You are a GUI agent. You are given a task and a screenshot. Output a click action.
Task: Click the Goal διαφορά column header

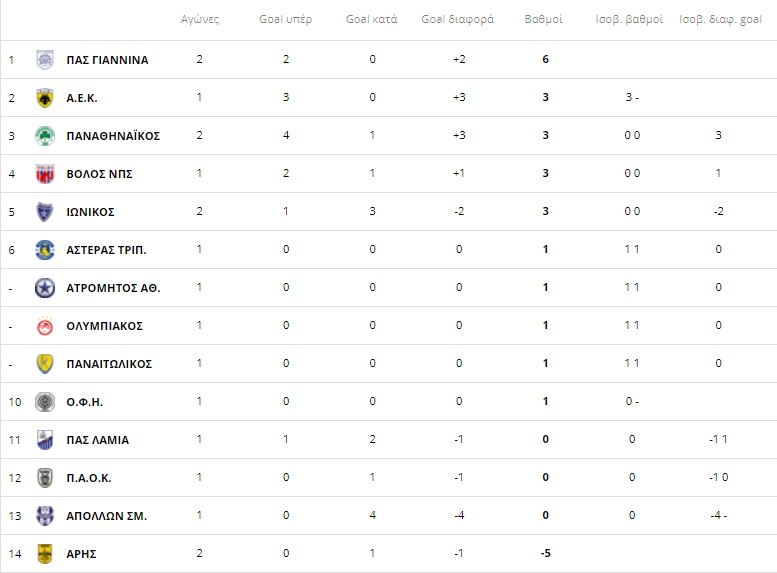(457, 19)
